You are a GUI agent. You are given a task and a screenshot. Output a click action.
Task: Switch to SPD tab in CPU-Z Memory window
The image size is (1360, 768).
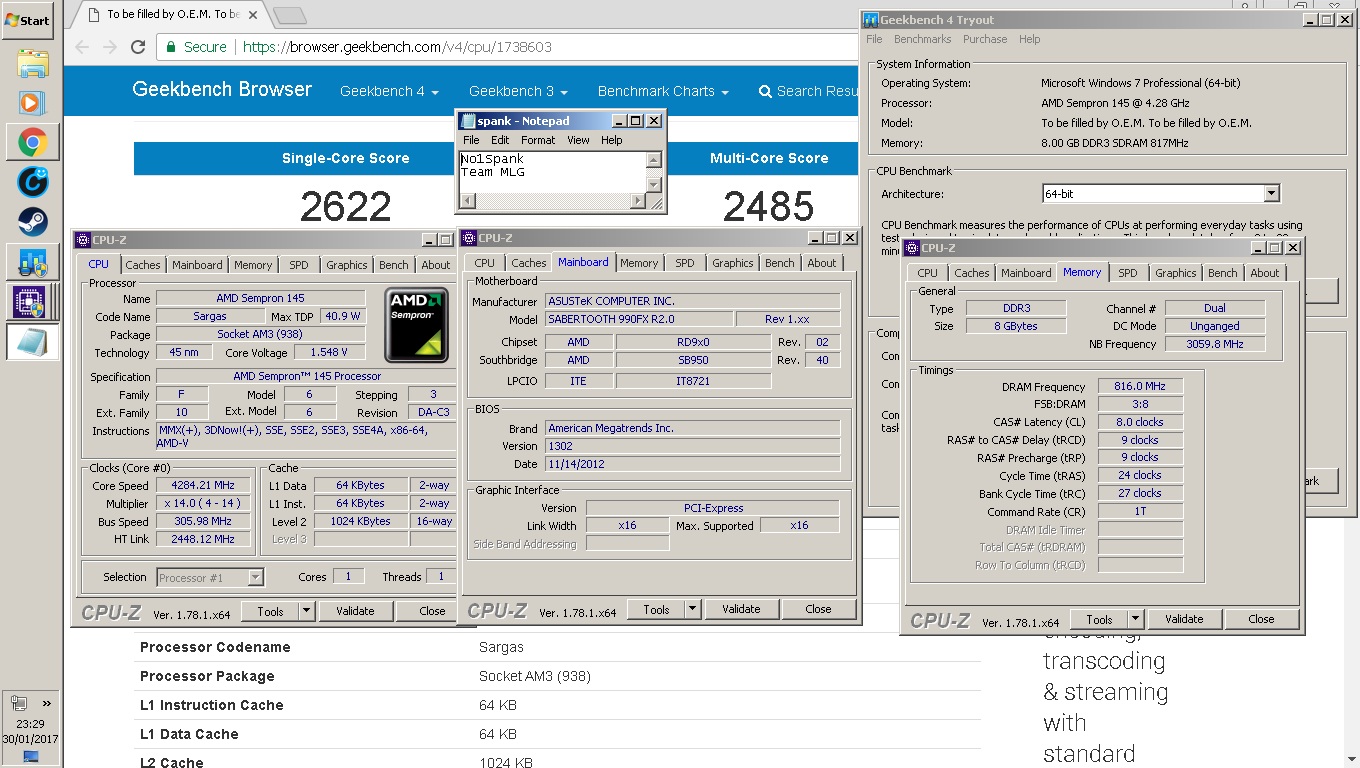[1128, 273]
